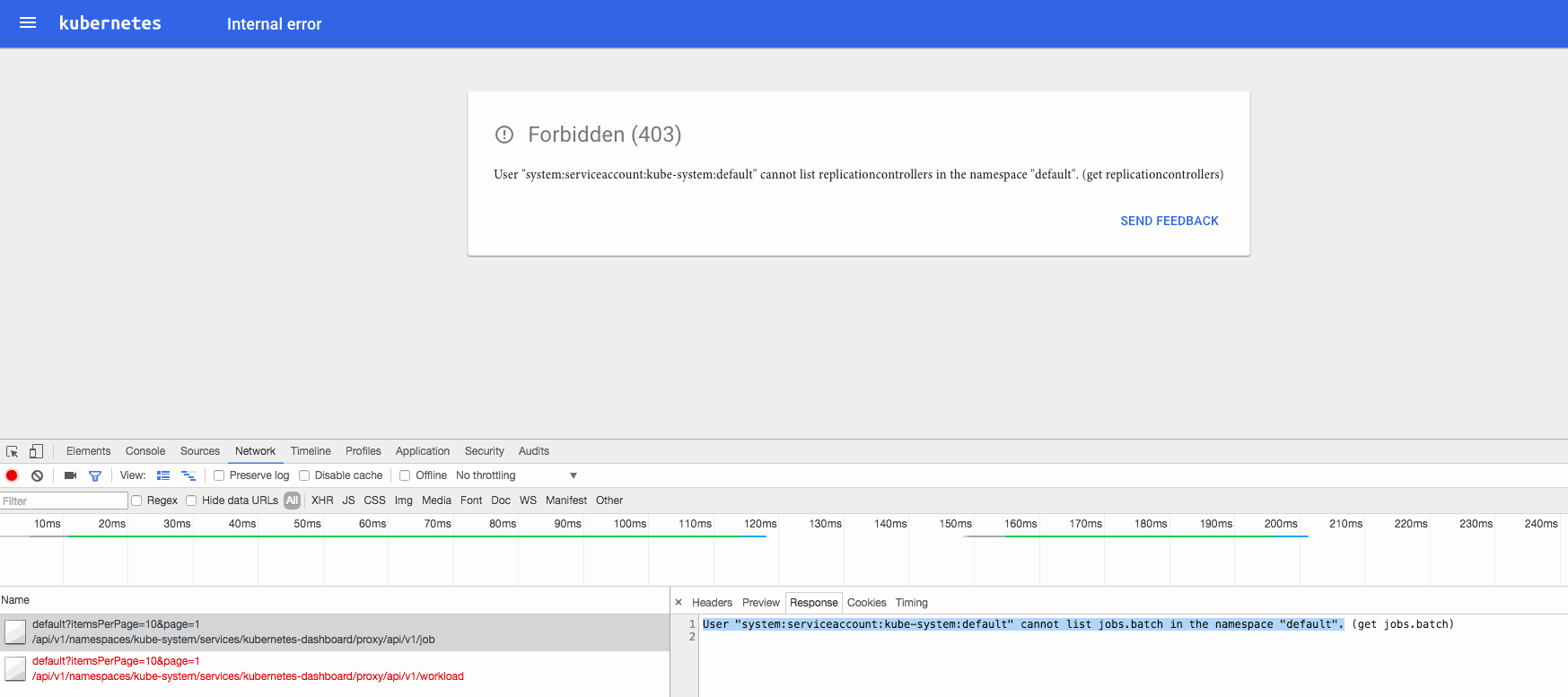
Task: Enable the Preserve log checkbox
Action: [x=219, y=475]
